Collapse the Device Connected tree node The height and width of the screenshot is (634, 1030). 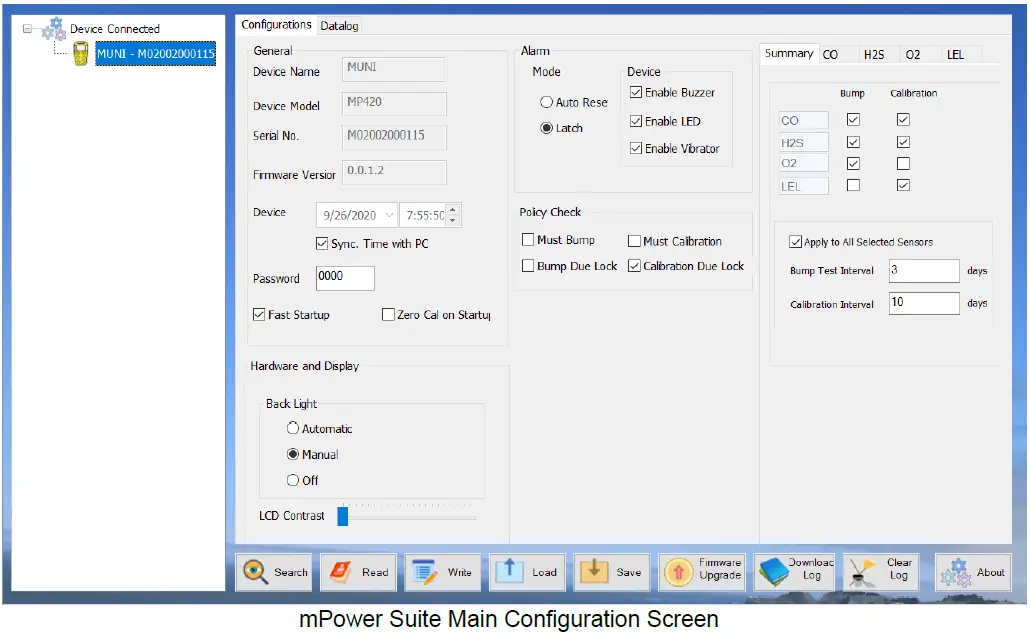tap(27, 28)
